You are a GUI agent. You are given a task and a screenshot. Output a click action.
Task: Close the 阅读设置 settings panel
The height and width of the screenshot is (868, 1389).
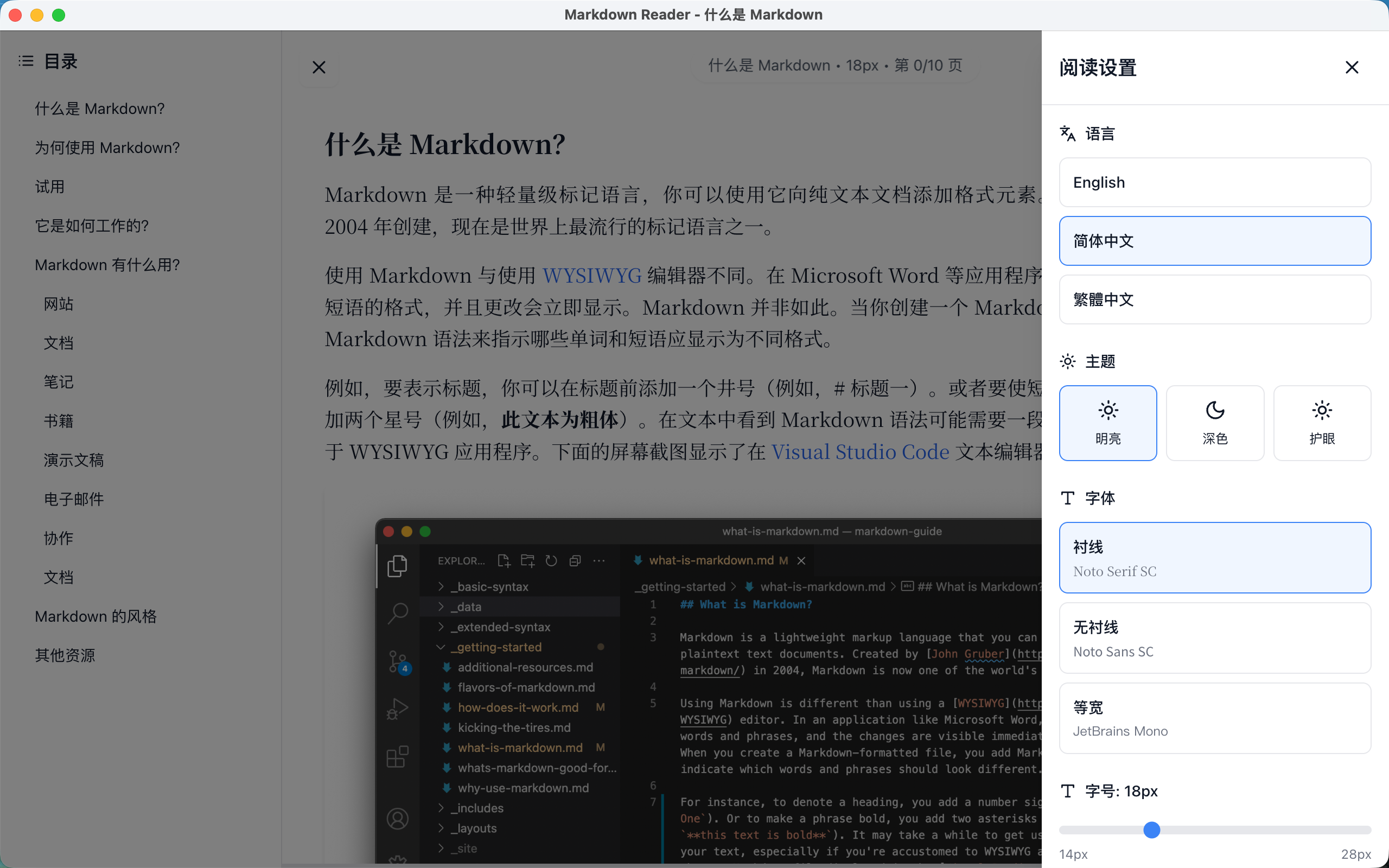[x=1351, y=67]
